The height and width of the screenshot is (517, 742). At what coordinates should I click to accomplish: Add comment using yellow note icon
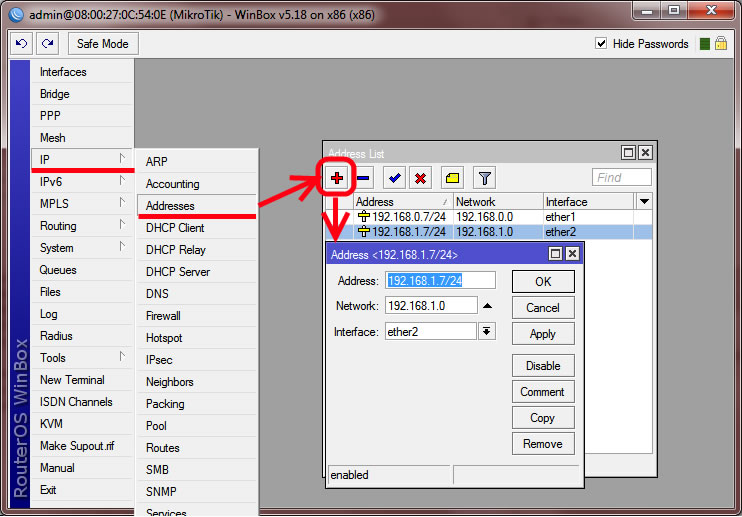(x=452, y=178)
